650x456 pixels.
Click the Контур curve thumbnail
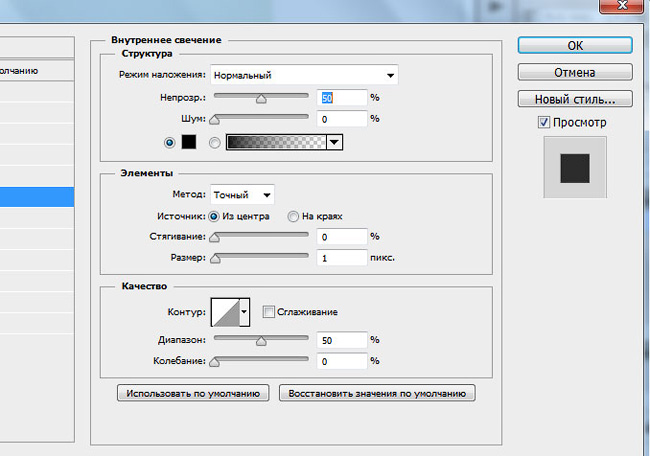tap(226, 312)
